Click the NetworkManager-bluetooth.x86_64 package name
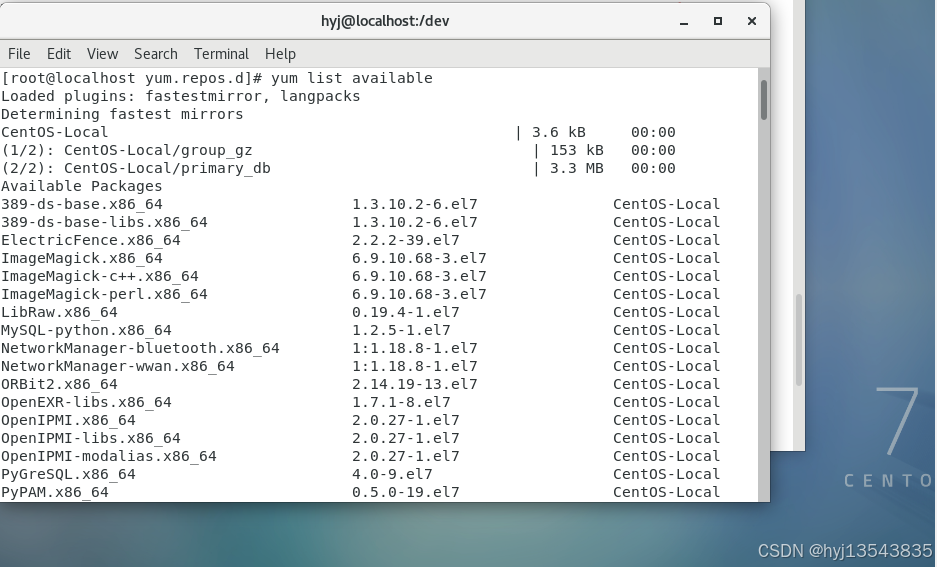937x567 pixels. tap(140, 348)
